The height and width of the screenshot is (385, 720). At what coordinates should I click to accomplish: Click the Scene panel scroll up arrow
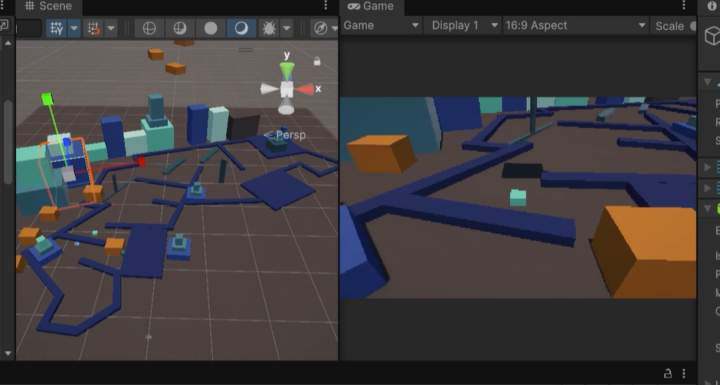[8, 43]
